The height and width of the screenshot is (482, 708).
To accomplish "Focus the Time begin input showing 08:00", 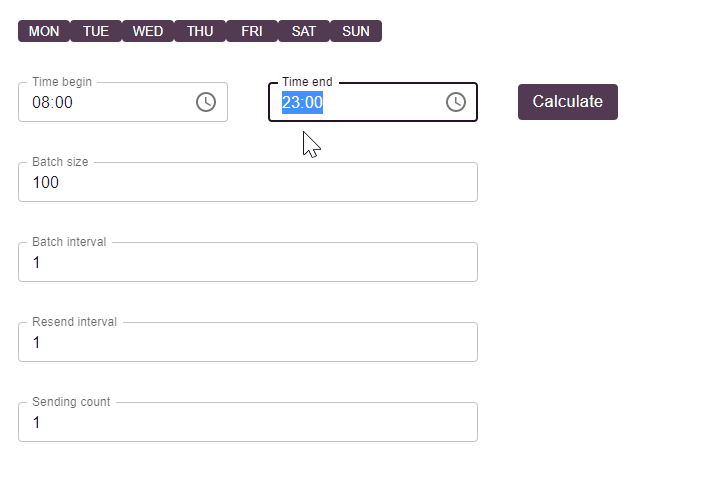I will click(x=100, y=102).
